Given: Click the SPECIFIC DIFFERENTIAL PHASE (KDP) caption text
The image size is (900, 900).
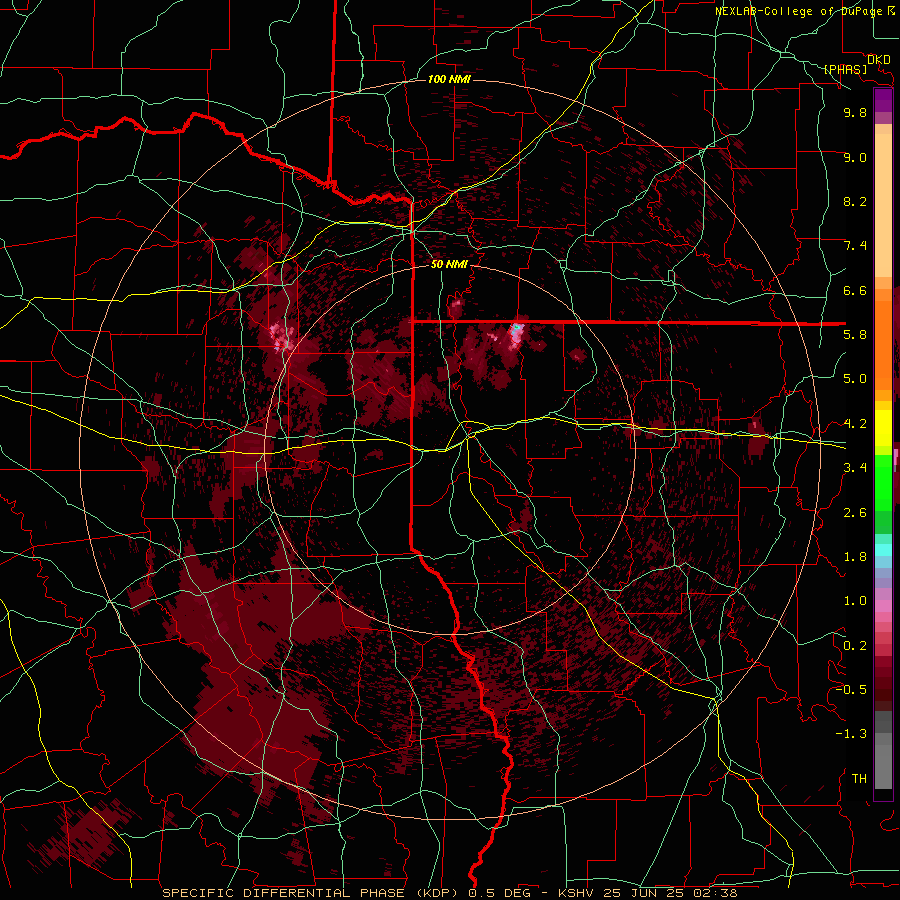Looking at the screenshot, I should coord(313,893).
